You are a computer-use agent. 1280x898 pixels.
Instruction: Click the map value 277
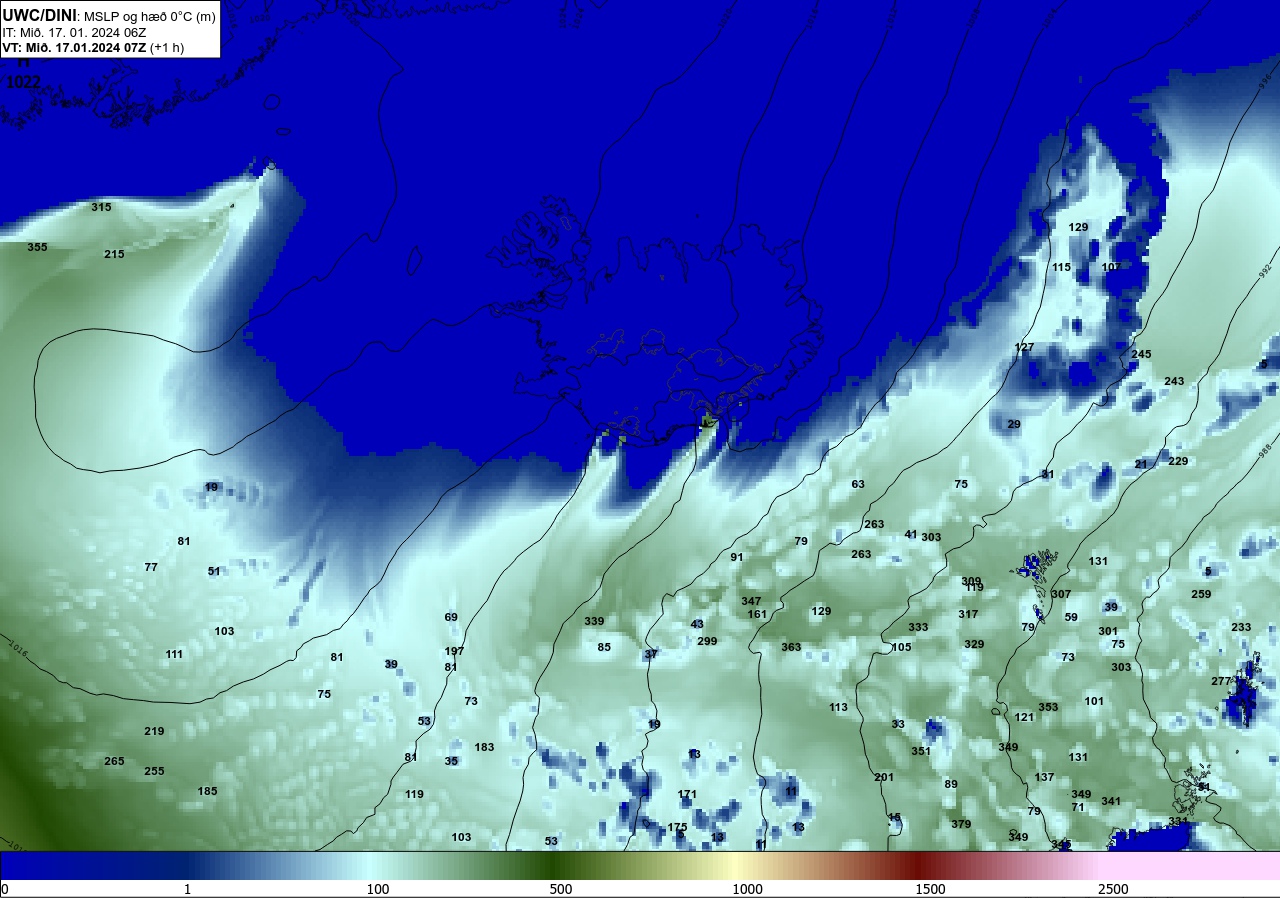click(x=1221, y=681)
